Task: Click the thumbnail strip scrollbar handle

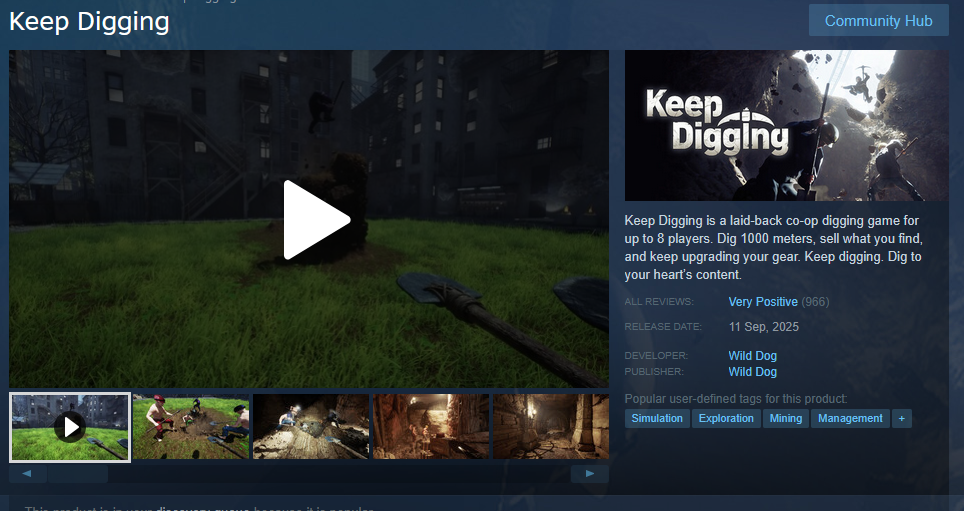Action: 78,473
